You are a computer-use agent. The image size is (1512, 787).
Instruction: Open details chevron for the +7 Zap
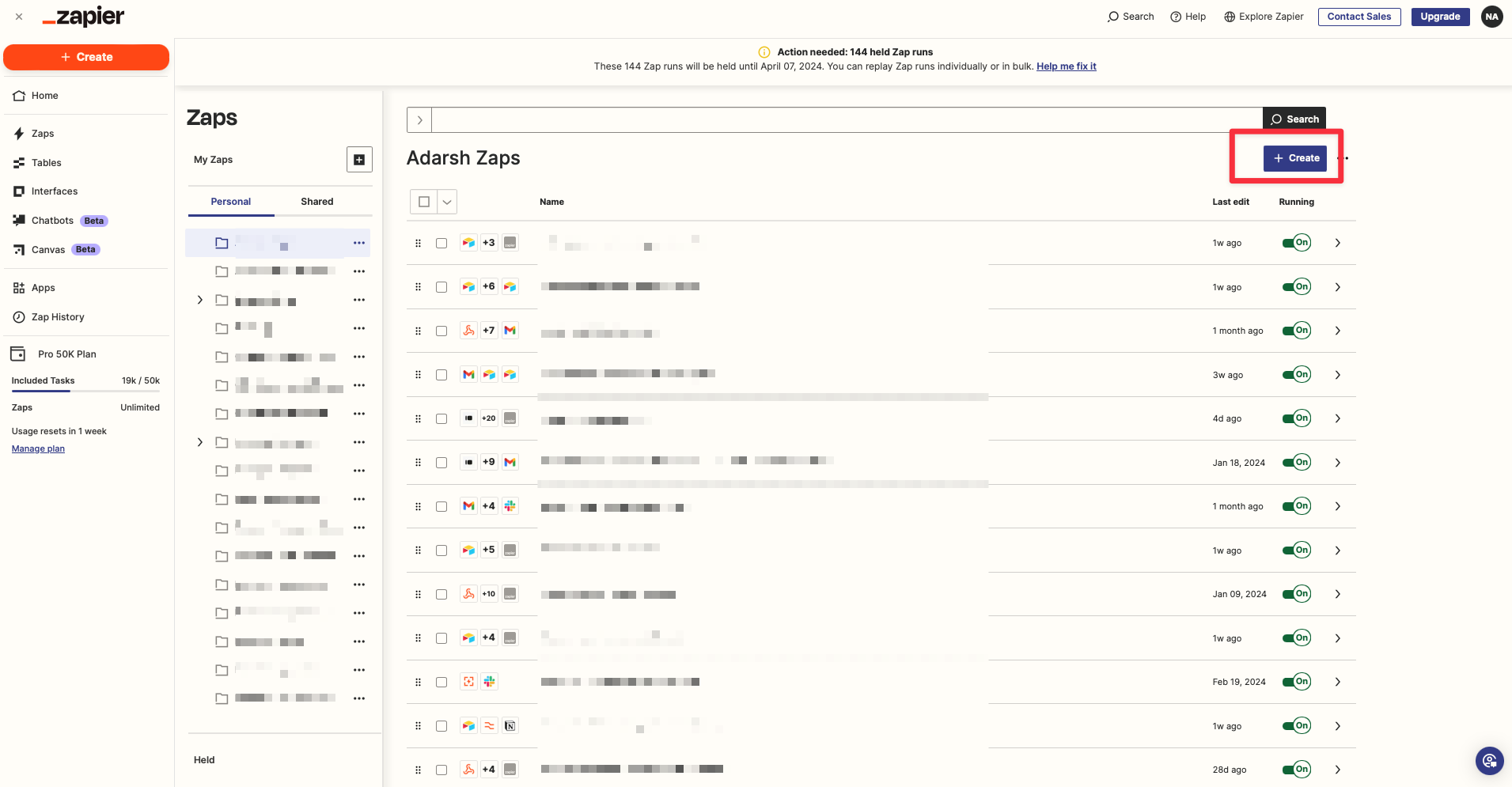(1338, 331)
